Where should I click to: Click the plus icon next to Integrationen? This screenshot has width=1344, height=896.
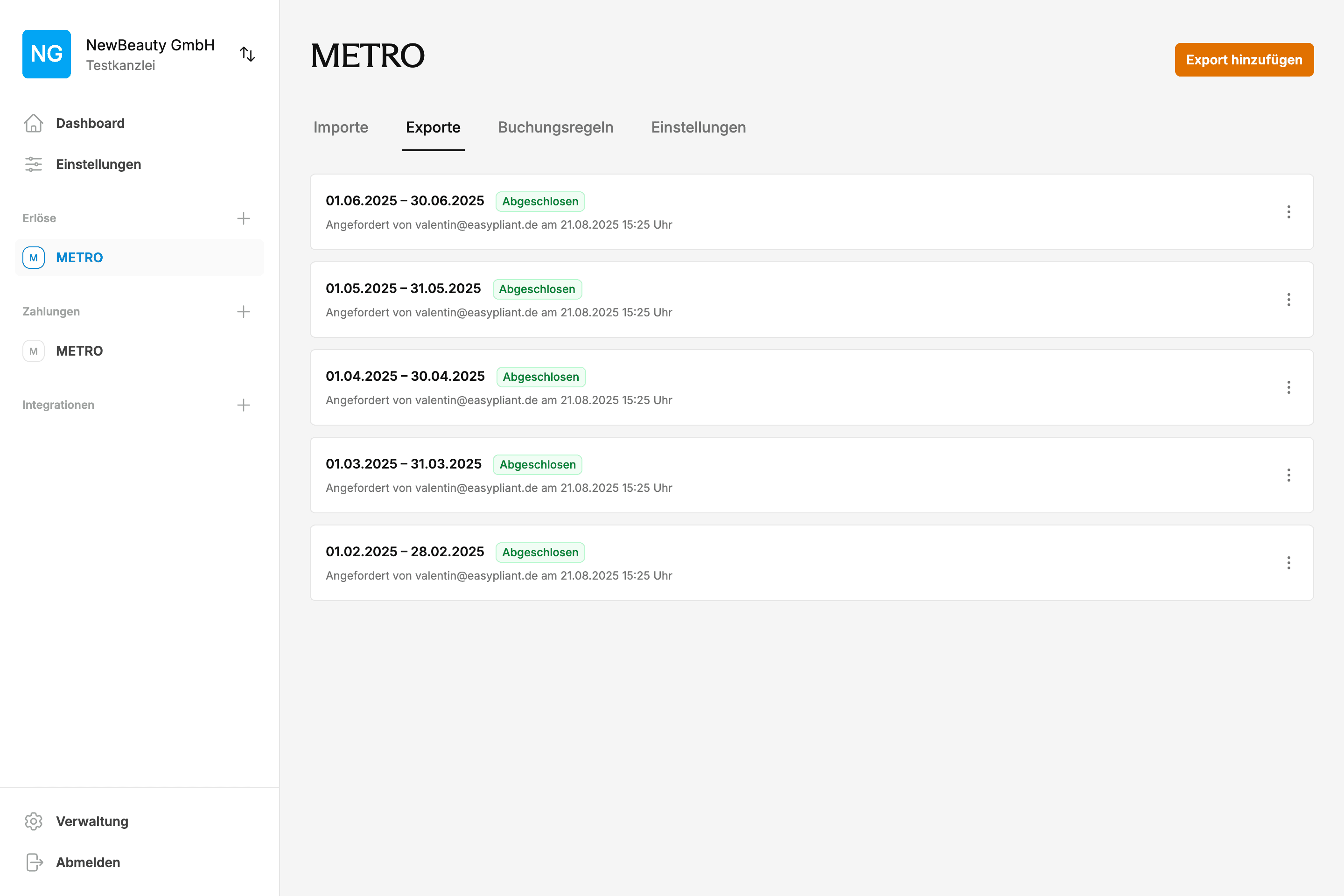244,405
